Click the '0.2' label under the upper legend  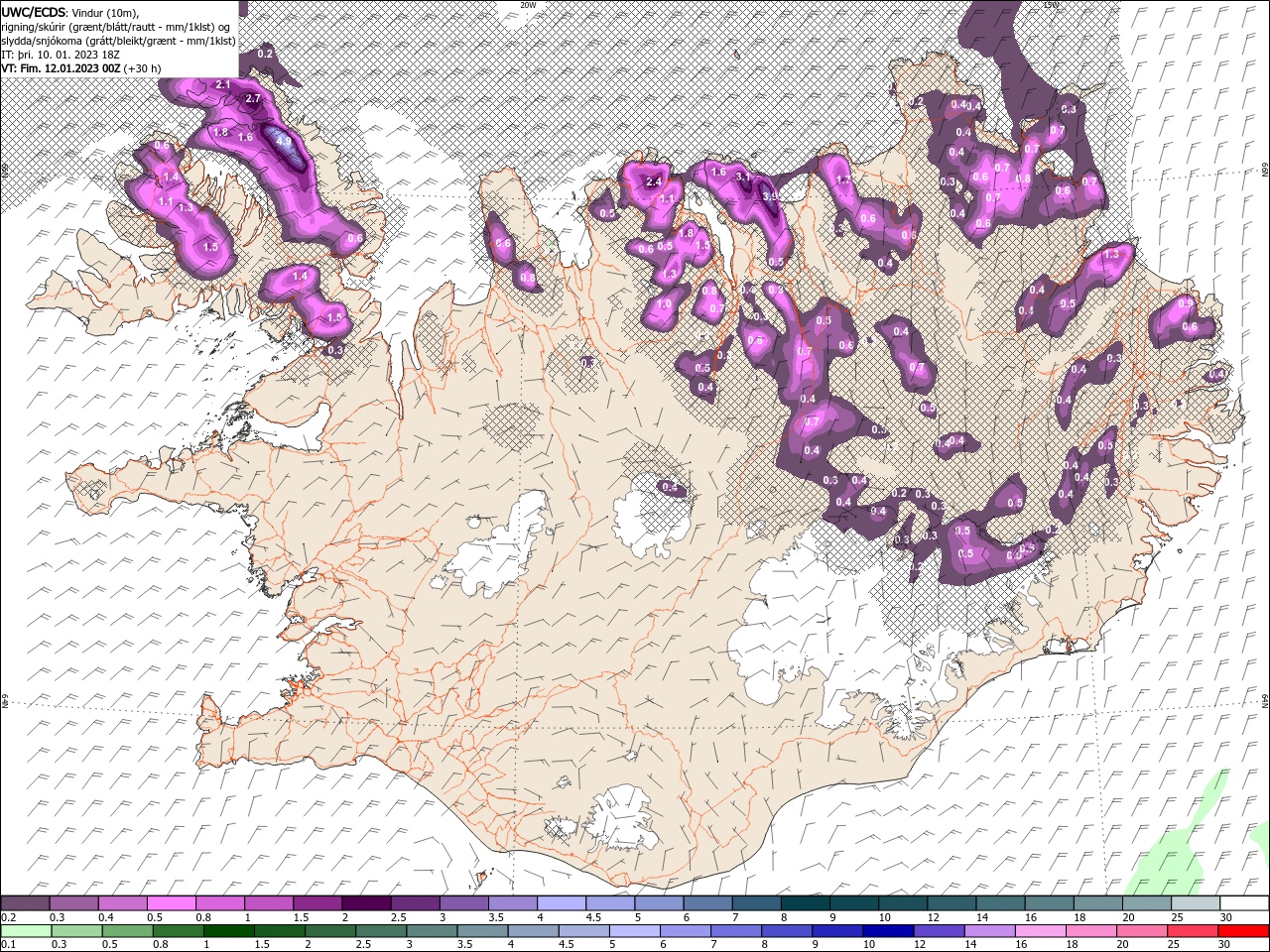tap(8, 917)
